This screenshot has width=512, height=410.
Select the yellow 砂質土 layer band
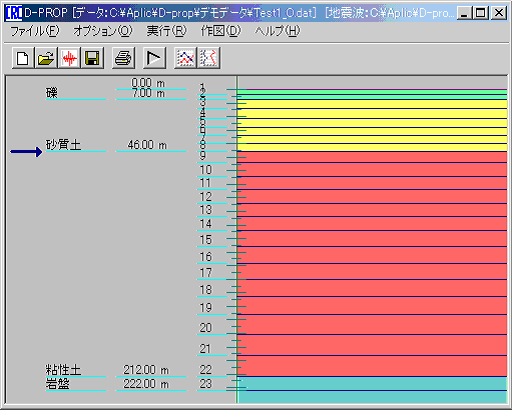pos(372,123)
